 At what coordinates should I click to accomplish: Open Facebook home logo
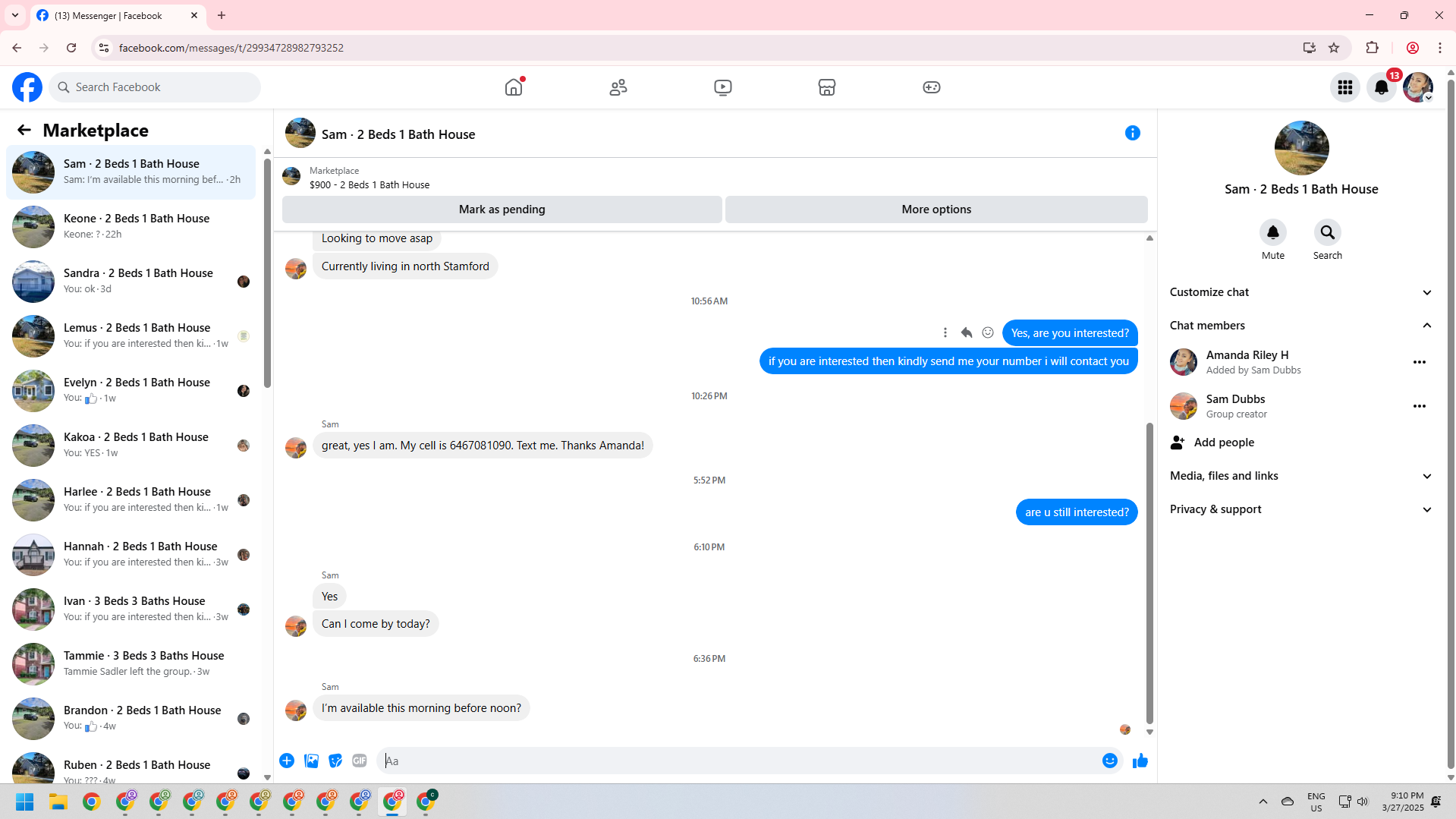[x=27, y=87]
